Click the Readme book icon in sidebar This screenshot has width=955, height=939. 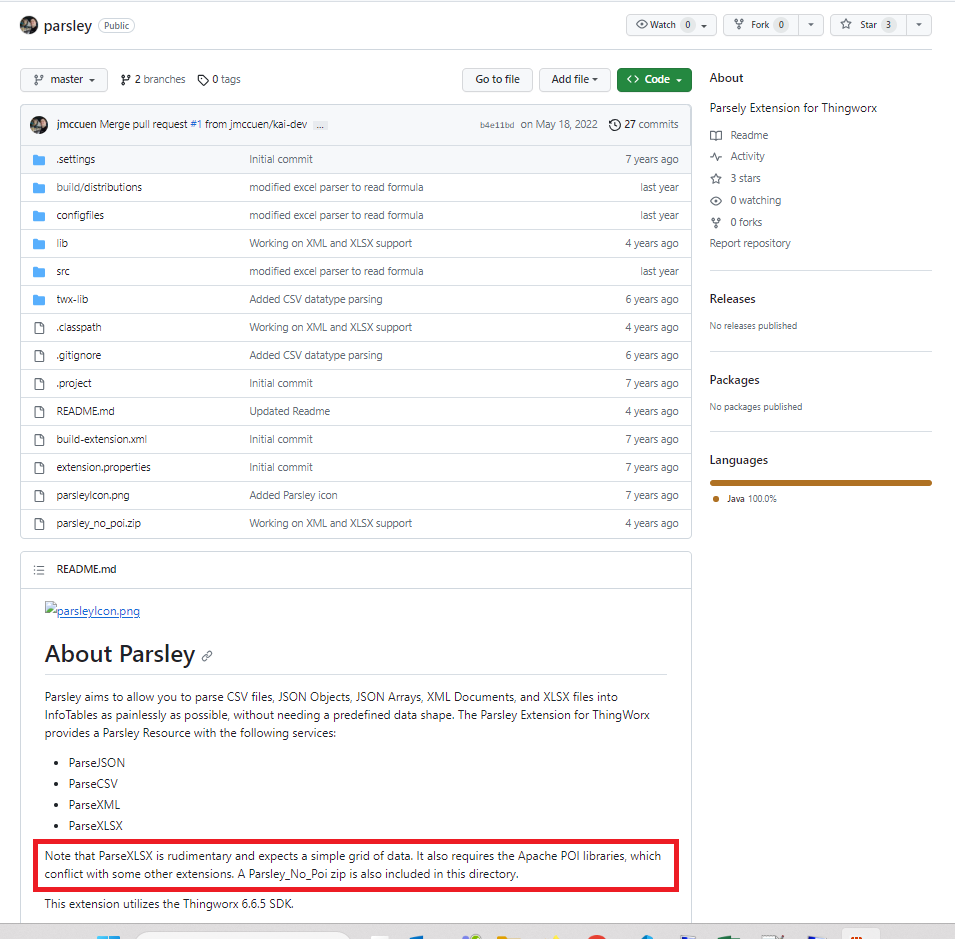click(715, 135)
